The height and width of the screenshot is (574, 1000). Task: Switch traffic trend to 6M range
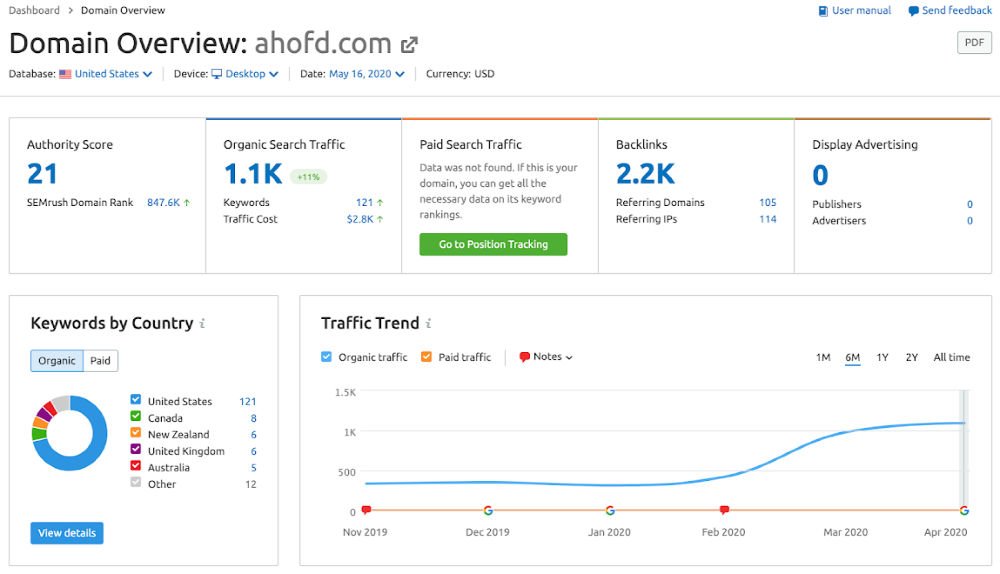(x=853, y=358)
